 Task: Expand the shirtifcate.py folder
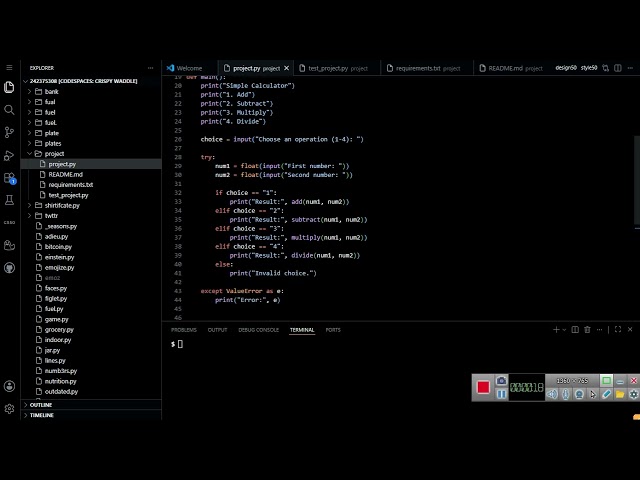tap(91, 205)
